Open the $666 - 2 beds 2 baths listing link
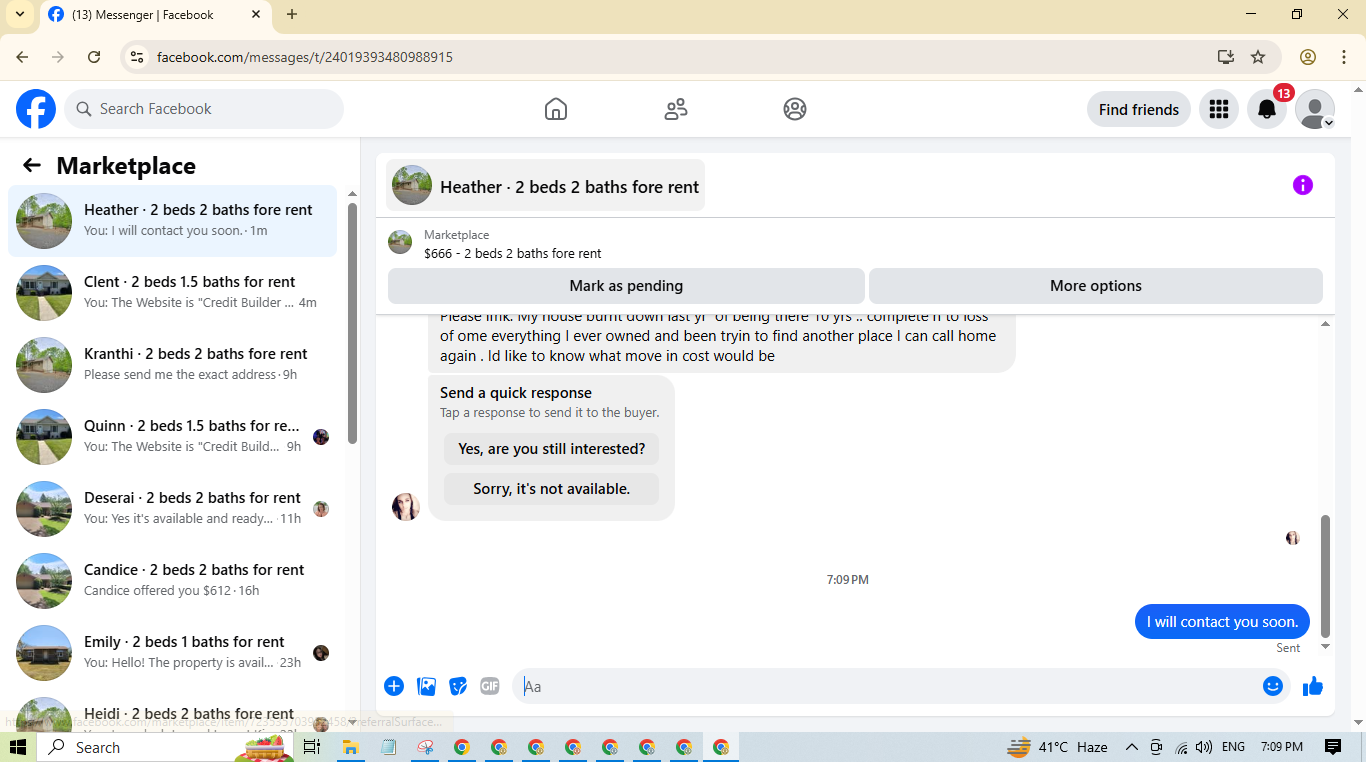Screen dimensions: 1366x762 click(x=513, y=253)
